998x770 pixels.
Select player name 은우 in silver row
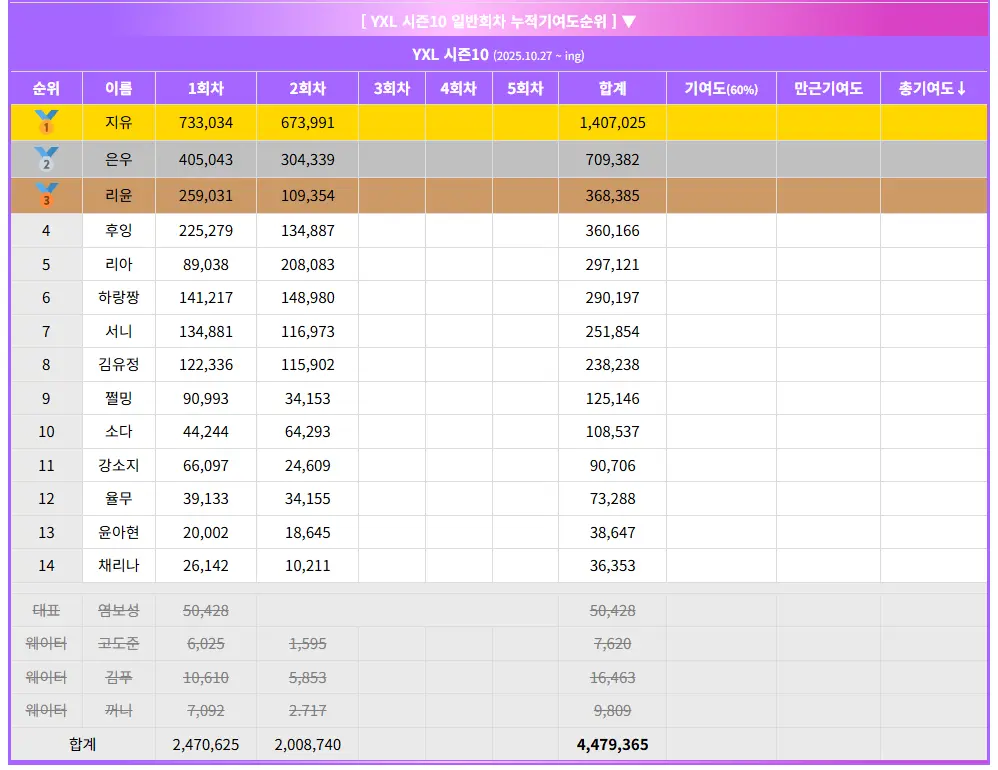[x=119, y=159]
